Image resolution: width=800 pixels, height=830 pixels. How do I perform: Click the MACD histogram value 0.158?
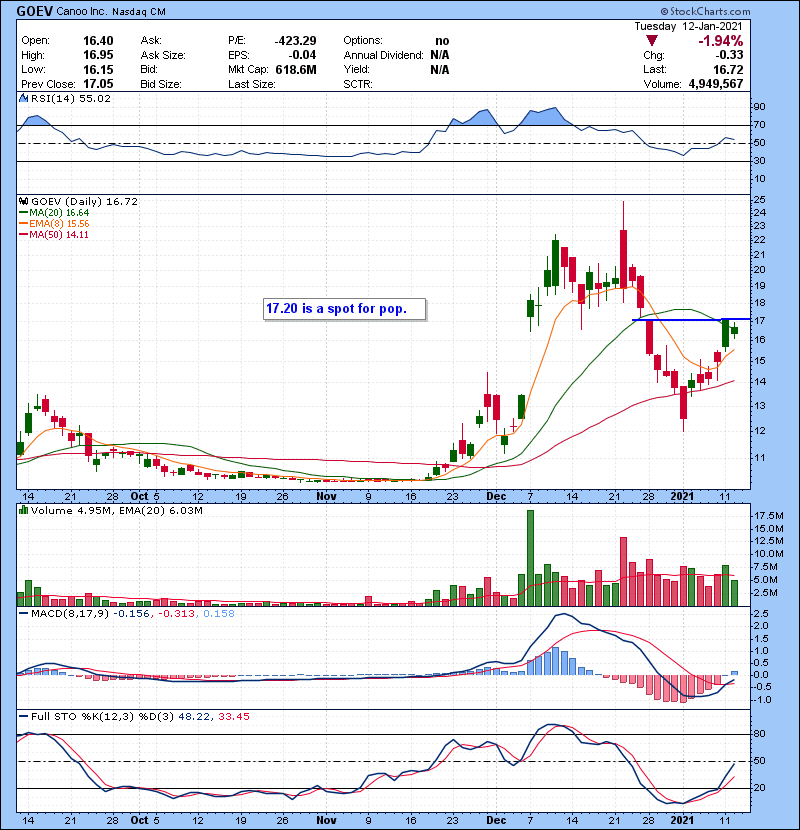pos(219,614)
